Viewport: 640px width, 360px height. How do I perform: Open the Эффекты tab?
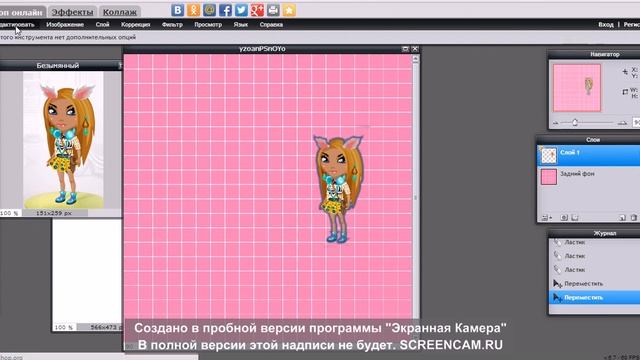72,12
